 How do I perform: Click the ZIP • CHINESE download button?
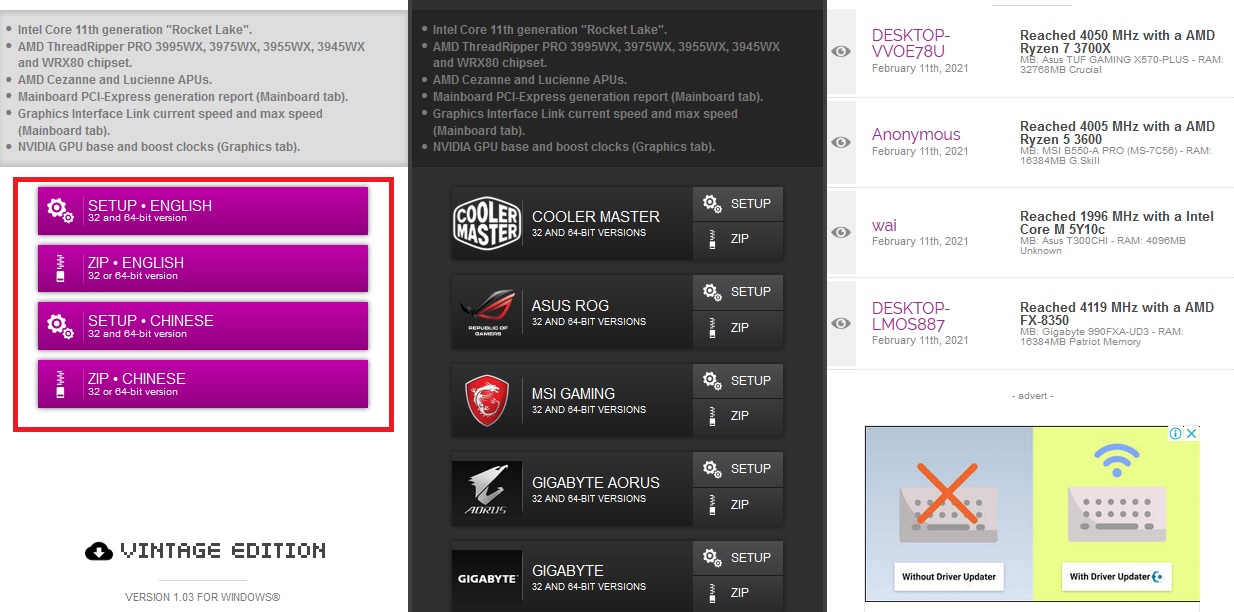coord(202,384)
